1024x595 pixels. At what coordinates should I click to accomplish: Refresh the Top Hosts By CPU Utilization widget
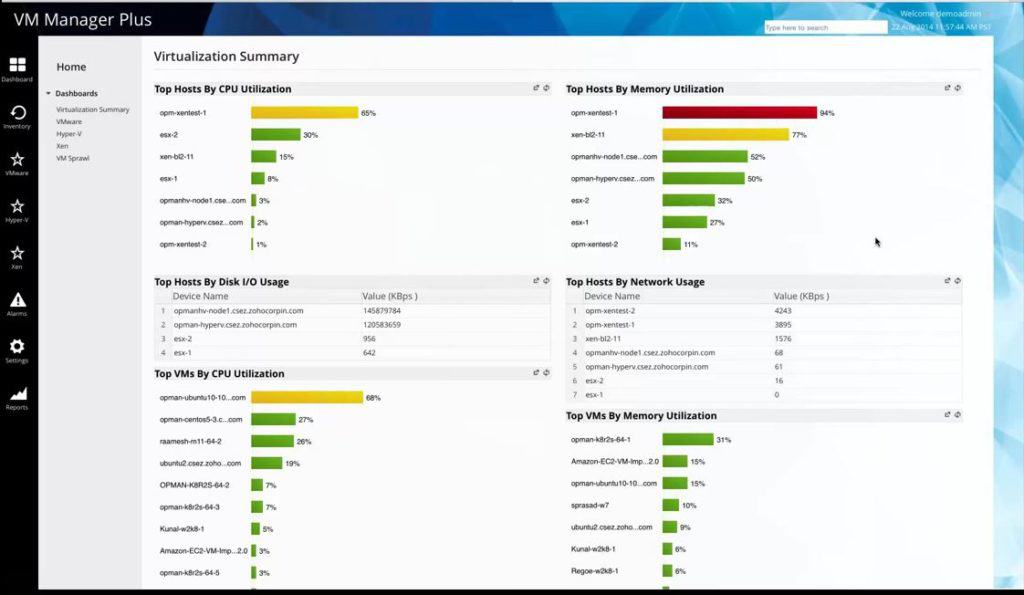click(x=547, y=88)
